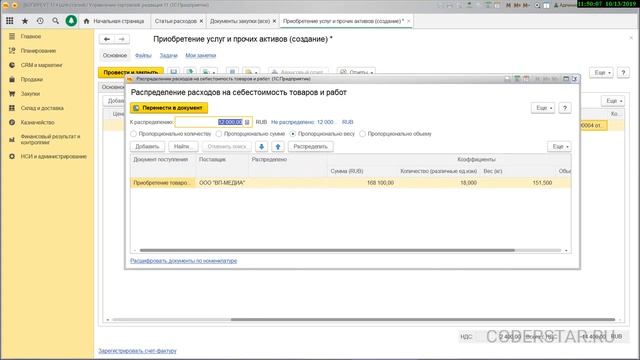Click the Найти... button
Screen dimensions: 640x360
tap(183, 147)
